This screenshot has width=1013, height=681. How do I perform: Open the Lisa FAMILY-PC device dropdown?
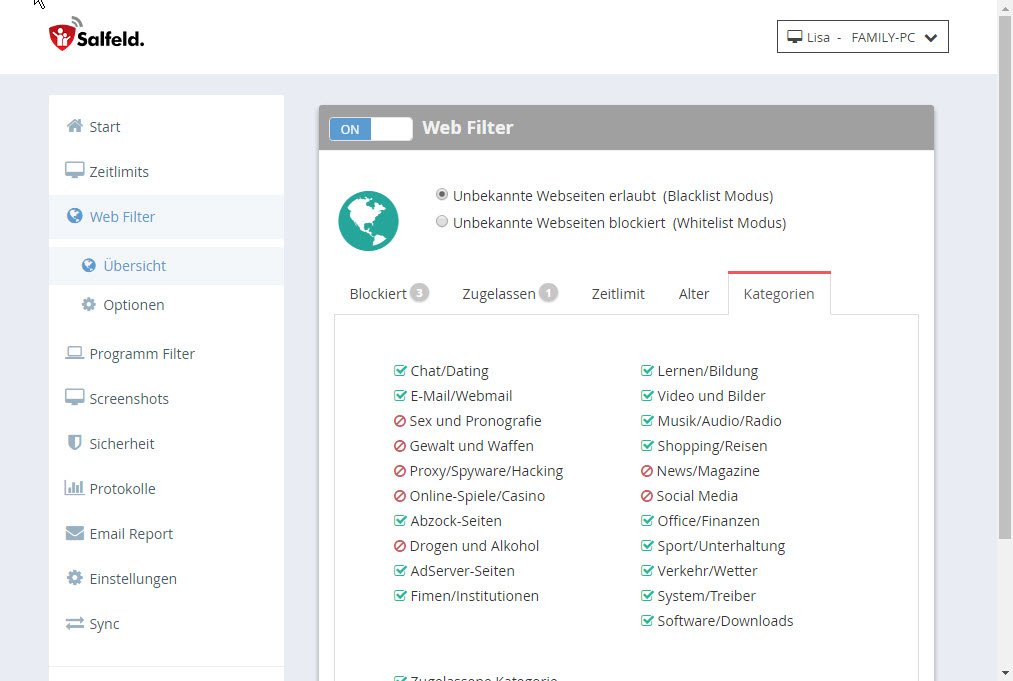click(862, 37)
